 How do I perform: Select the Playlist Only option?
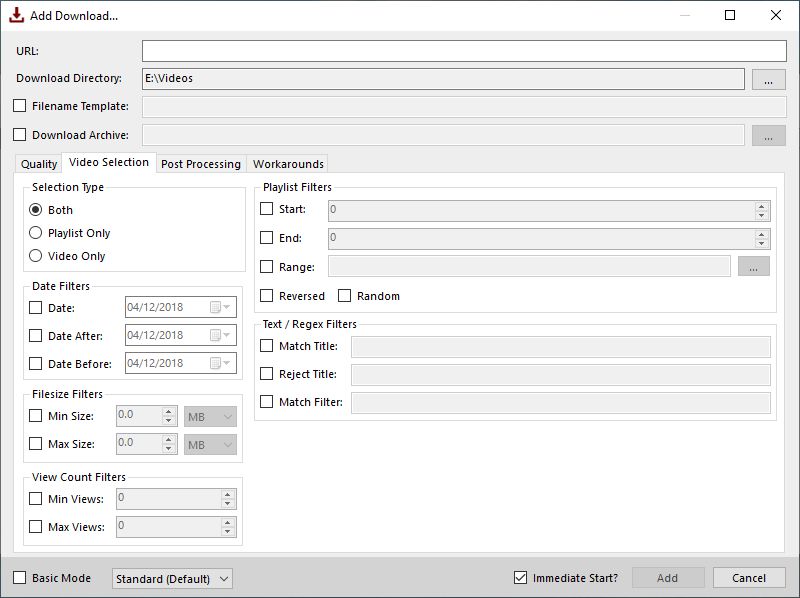click(x=36, y=233)
